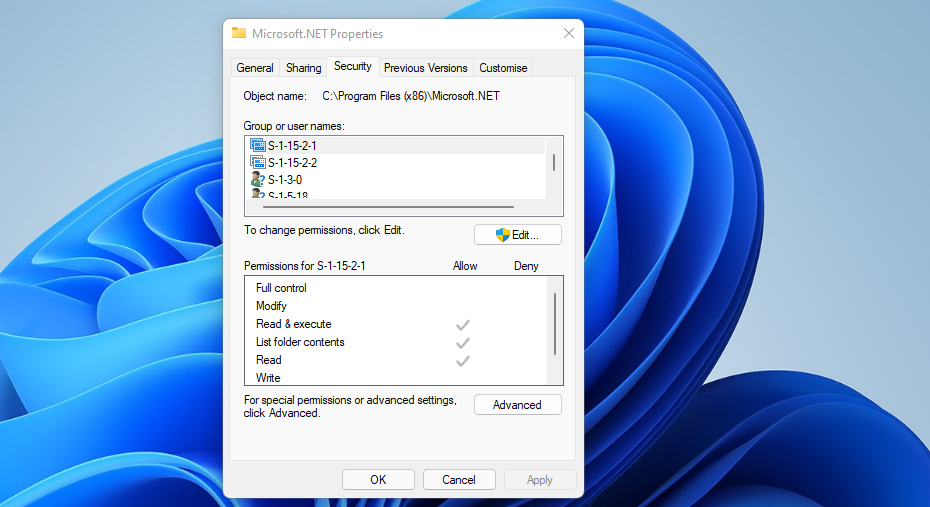Close the Microsoft.NET Properties dialog
This screenshot has height=507, width=930.
coord(569,33)
